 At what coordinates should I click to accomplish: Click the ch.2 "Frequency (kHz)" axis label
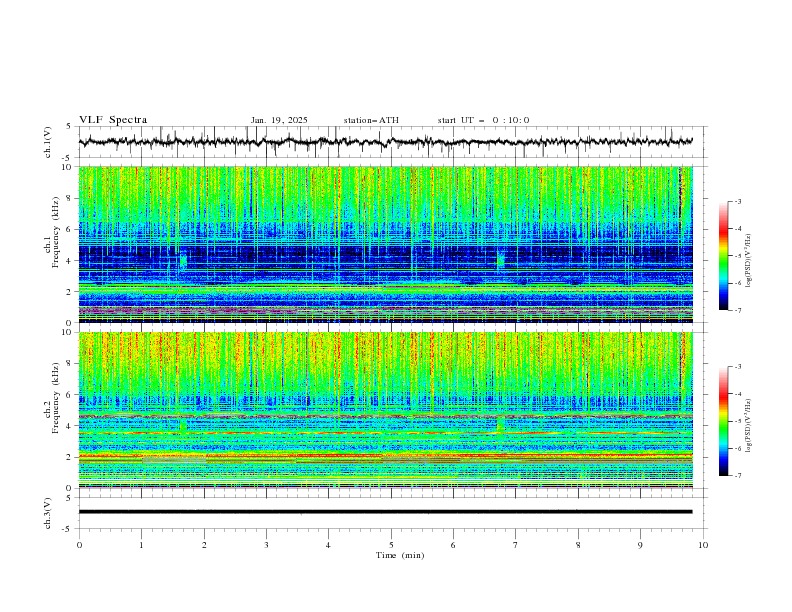pos(57,397)
